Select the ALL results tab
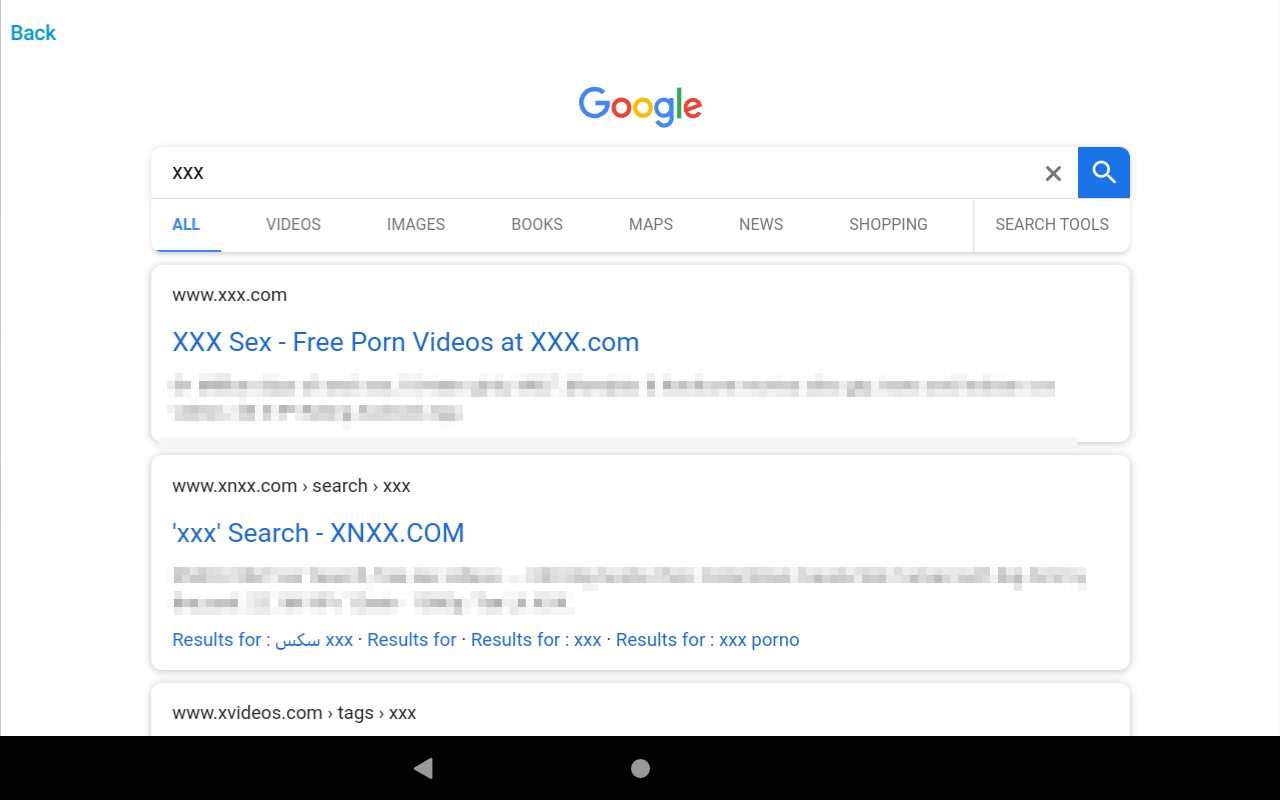 [x=186, y=225]
